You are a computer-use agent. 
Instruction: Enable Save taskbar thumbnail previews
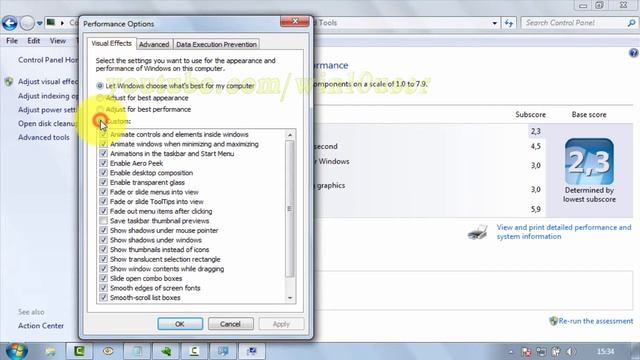(104, 221)
